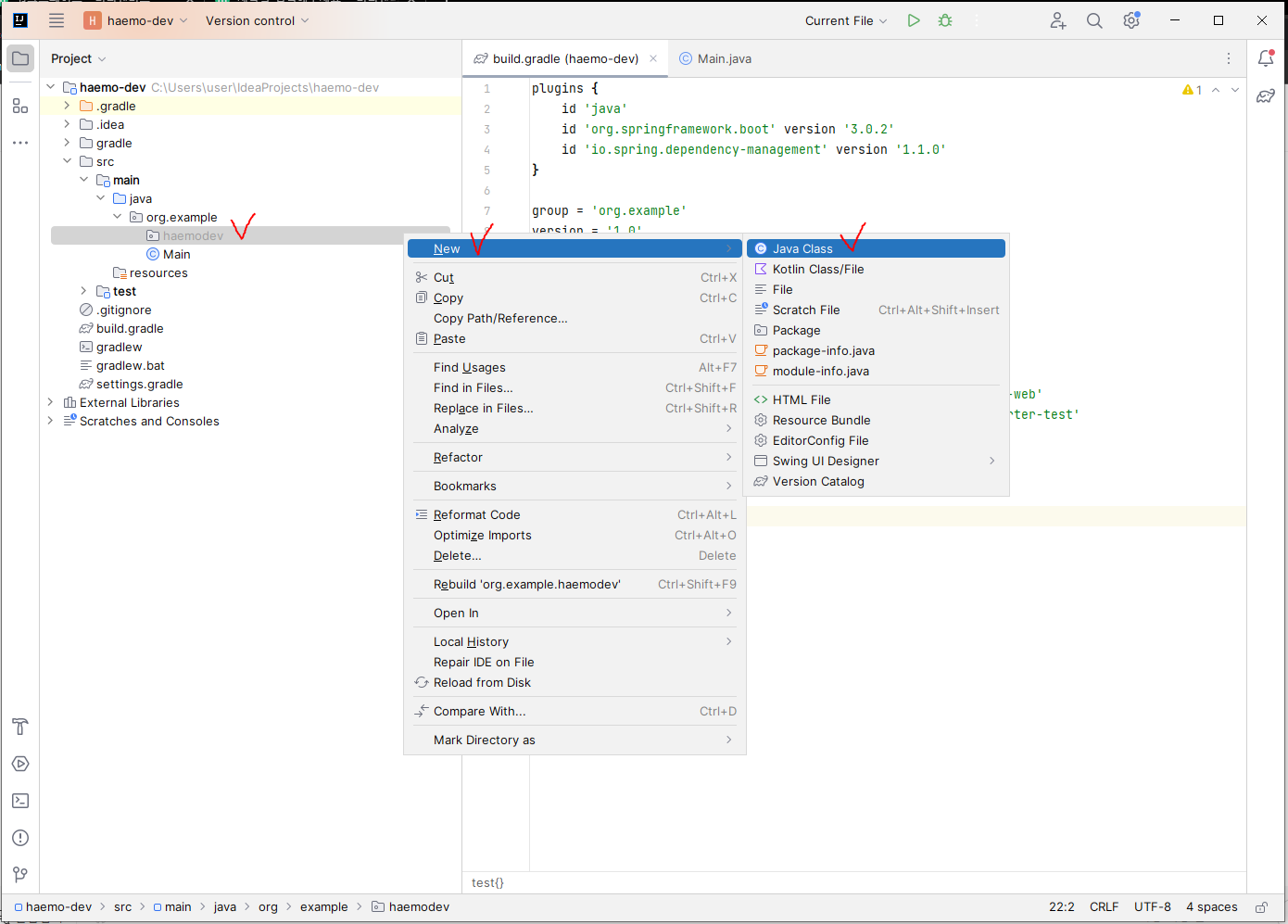1288x924 pixels.
Task: Open the Version control dropdown
Action: click(x=257, y=20)
